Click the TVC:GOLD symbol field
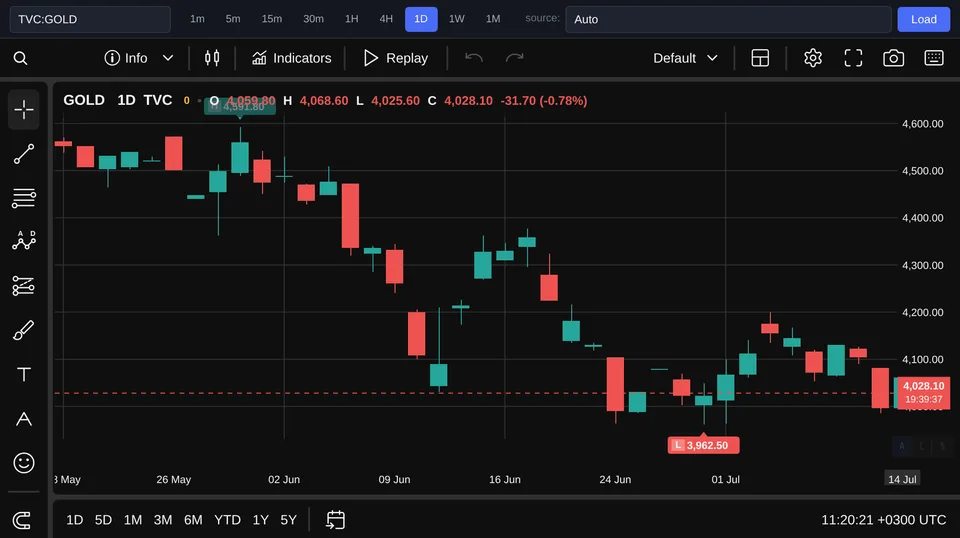 point(90,19)
